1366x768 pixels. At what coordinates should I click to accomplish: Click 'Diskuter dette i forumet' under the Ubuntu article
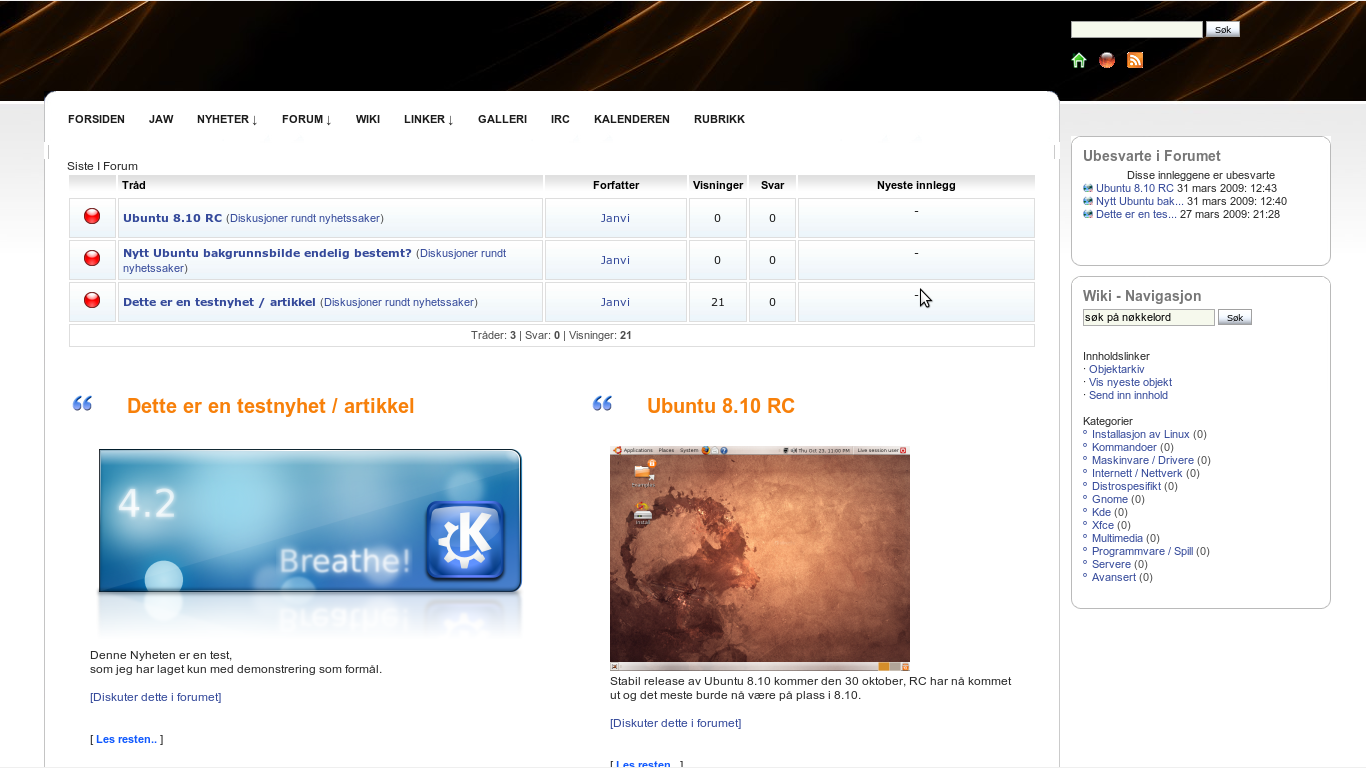[676, 723]
